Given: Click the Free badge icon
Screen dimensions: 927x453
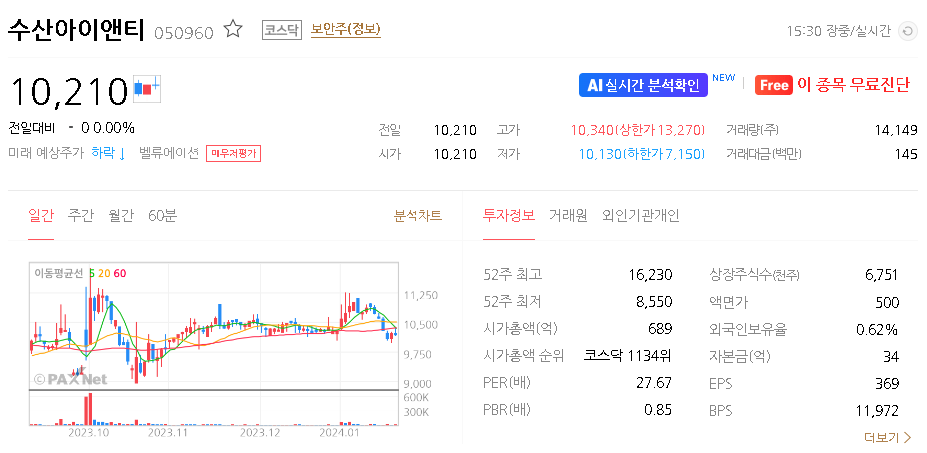Looking at the screenshot, I should point(773,85).
